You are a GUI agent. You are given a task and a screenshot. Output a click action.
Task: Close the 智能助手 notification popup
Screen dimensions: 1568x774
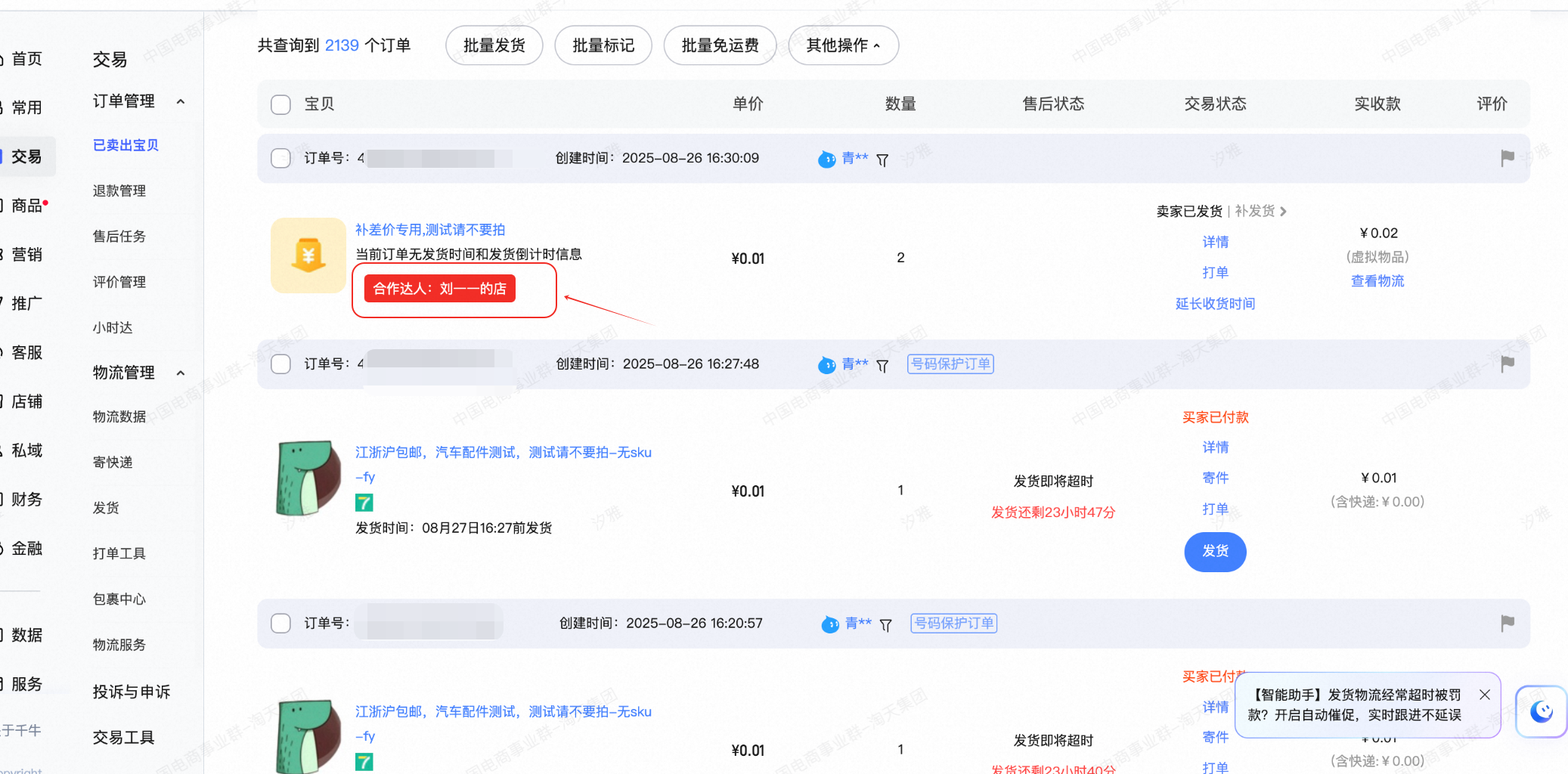[x=1485, y=695]
